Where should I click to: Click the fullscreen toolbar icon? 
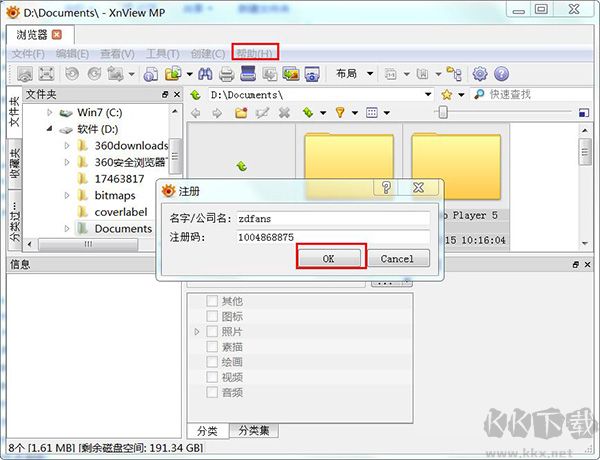46,73
